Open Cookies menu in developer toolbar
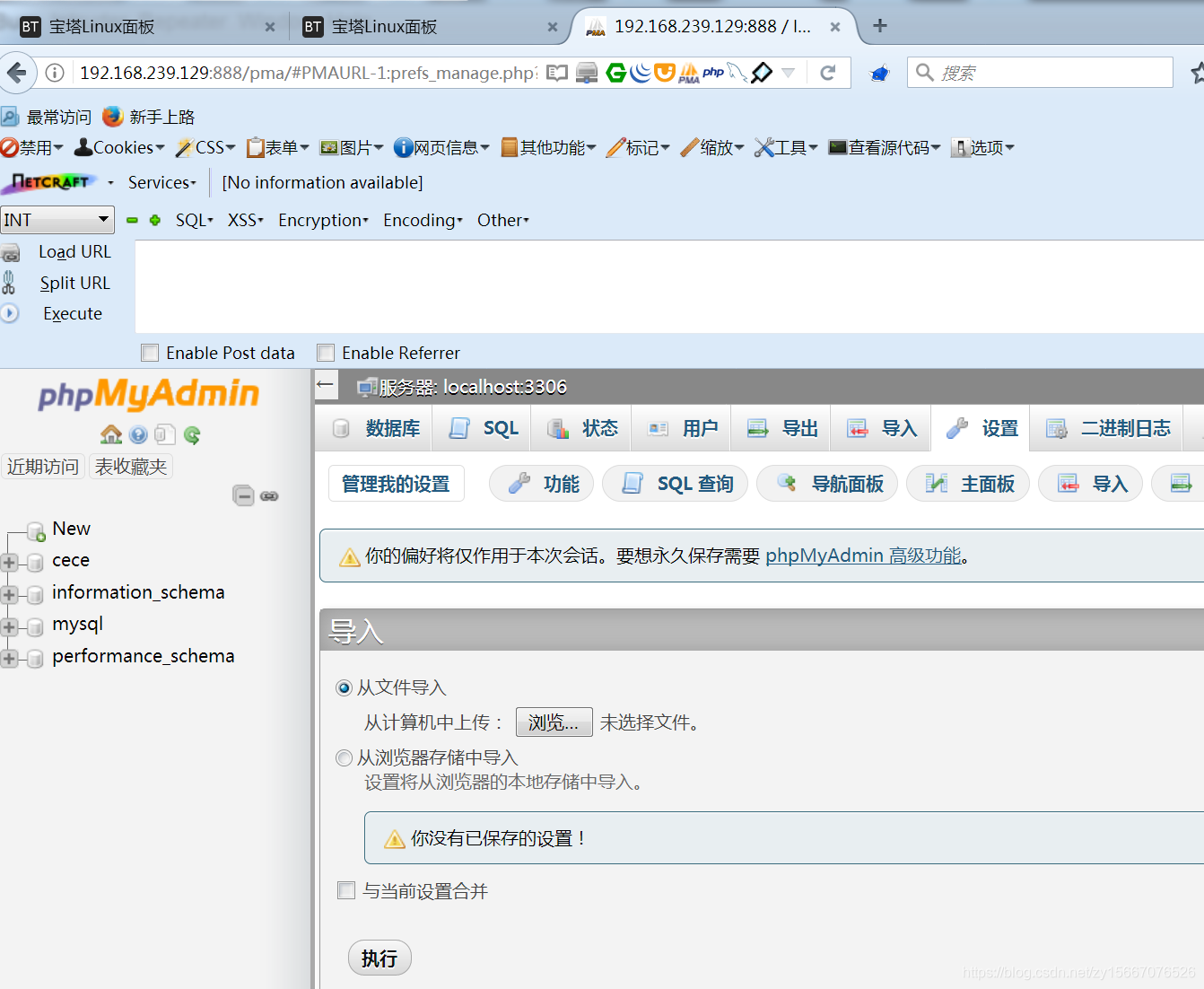Image resolution: width=1204 pixels, height=989 pixels. pyautogui.click(x=120, y=147)
